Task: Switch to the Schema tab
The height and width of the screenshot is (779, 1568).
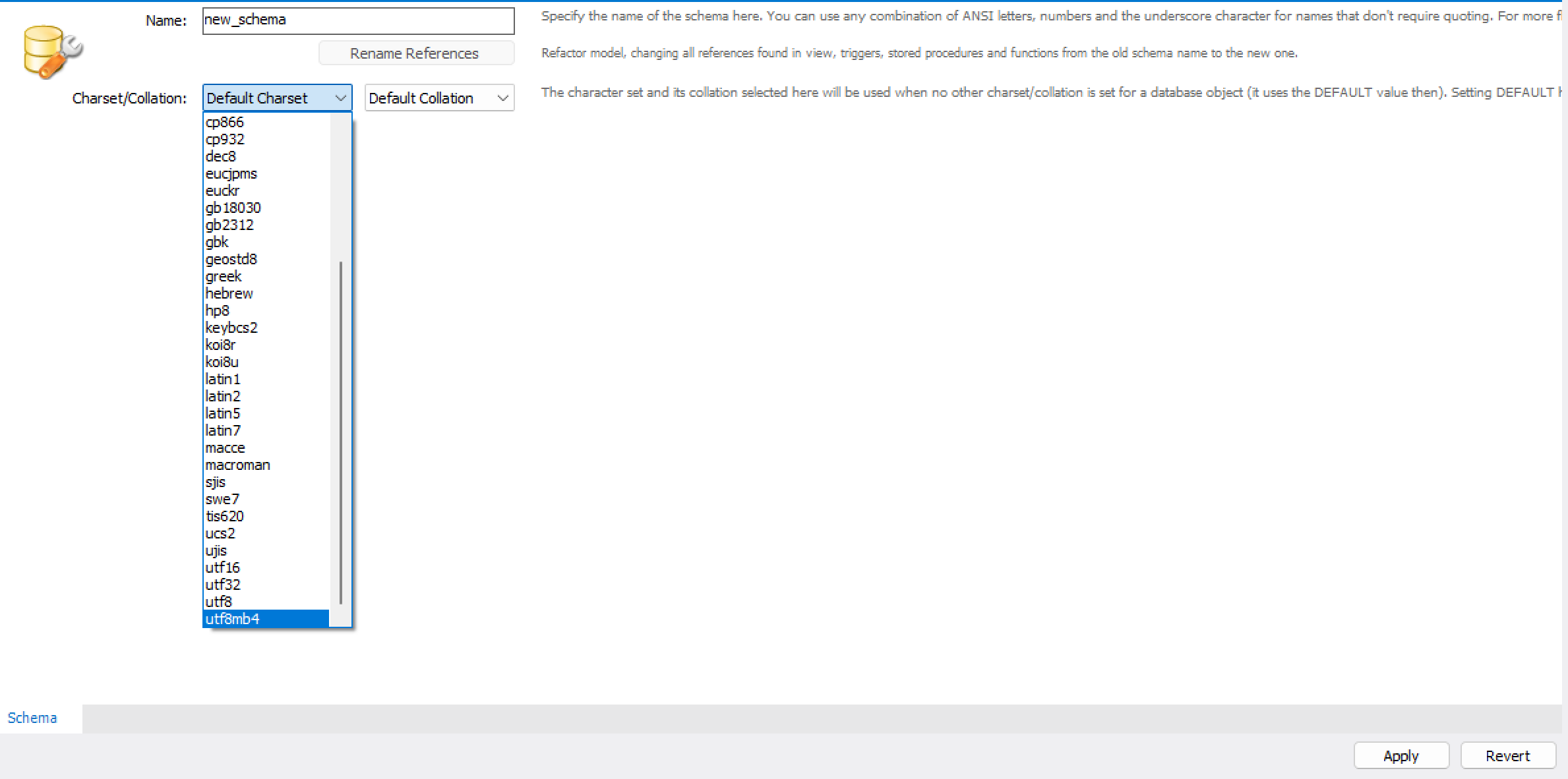Action: point(32,718)
